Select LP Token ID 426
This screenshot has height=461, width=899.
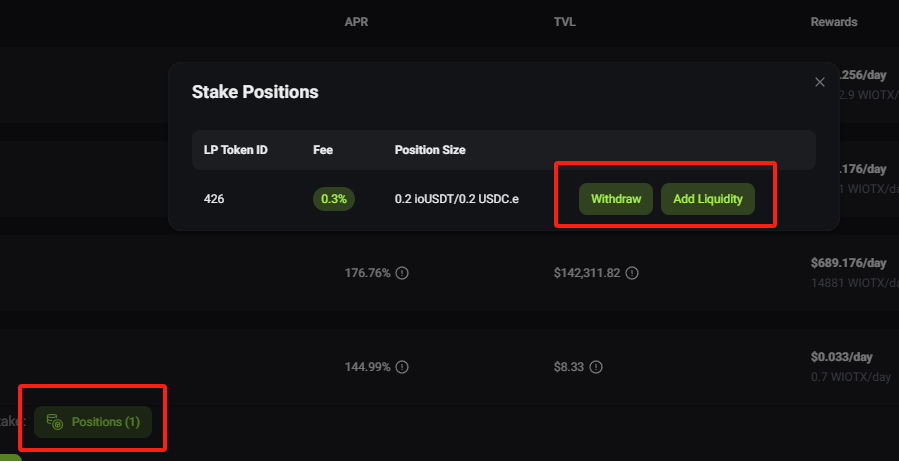pyautogui.click(x=214, y=199)
